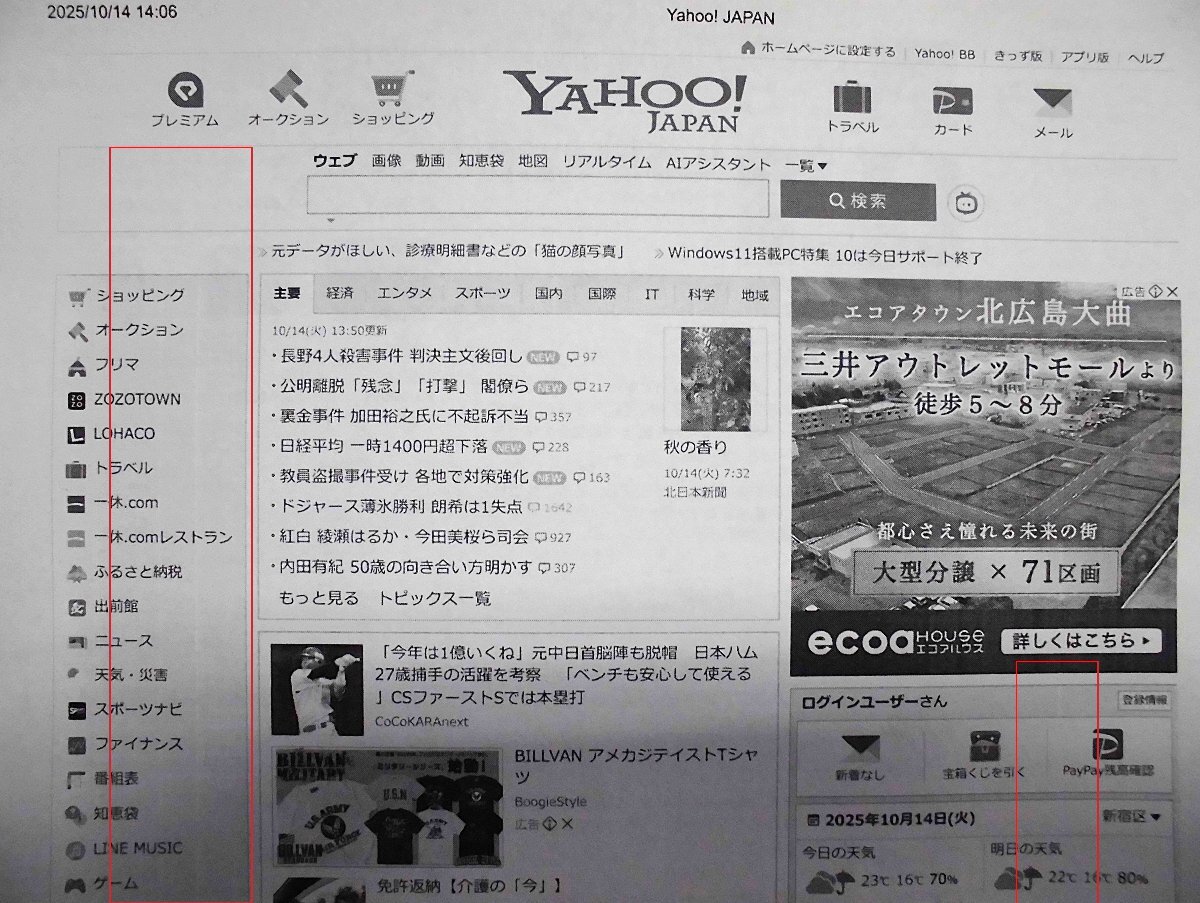Select the 画像 search tab
1200x903 pixels.
click(386, 163)
